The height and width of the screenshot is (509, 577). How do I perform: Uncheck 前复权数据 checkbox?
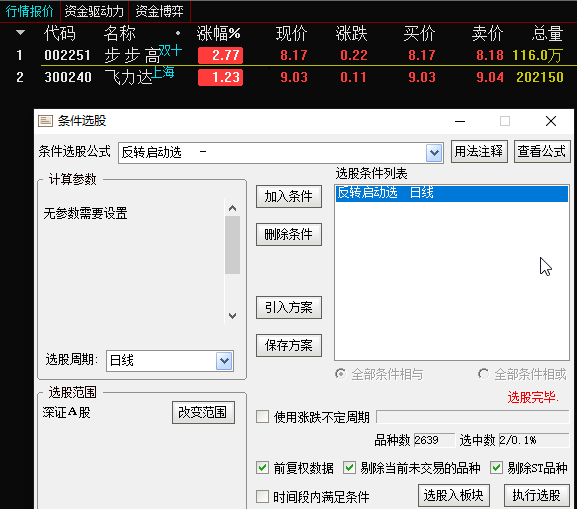[x=262, y=468]
